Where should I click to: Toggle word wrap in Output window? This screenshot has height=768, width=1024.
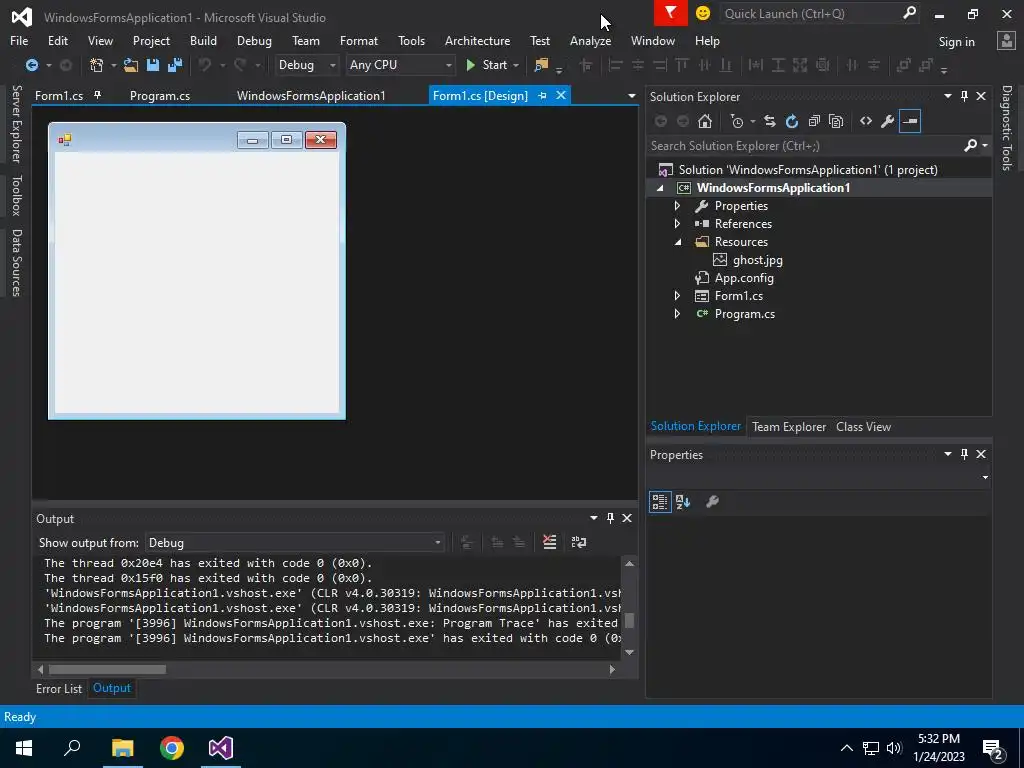pyautogui.click(x=579, y=542)
